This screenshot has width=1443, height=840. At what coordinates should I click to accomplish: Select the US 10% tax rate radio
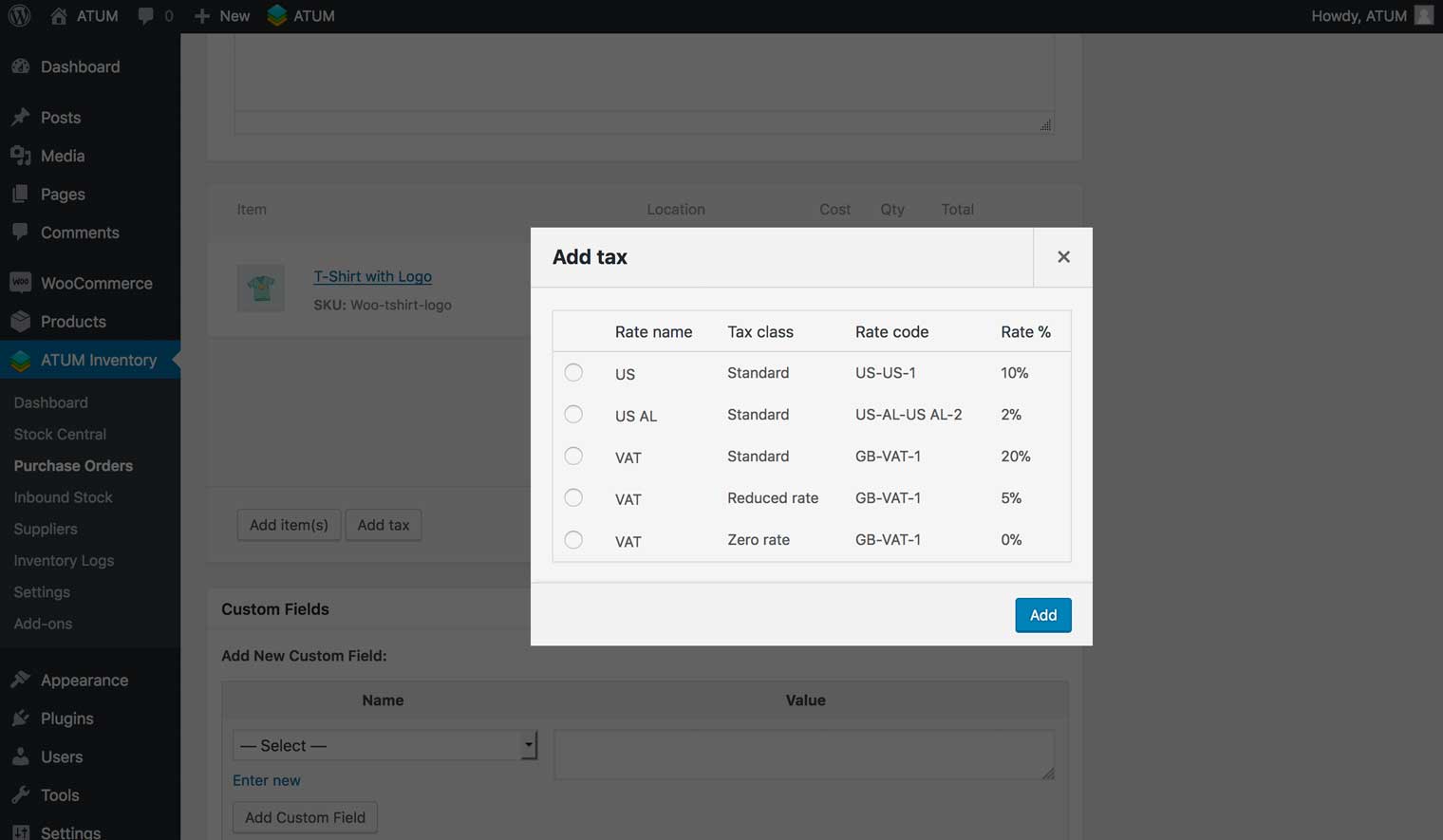(x=573, y=373)
